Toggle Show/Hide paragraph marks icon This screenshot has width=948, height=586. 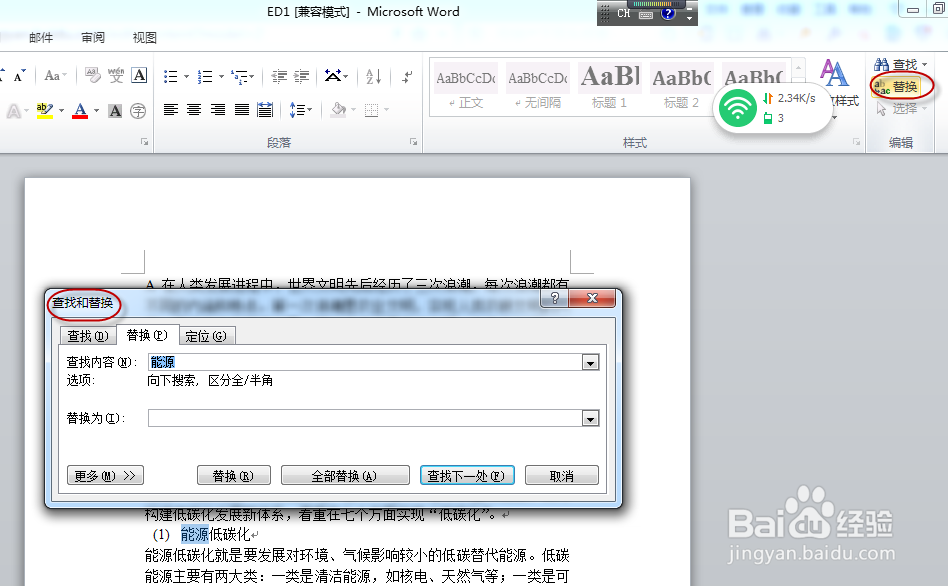pyautogui.click(x=407, y=76)
